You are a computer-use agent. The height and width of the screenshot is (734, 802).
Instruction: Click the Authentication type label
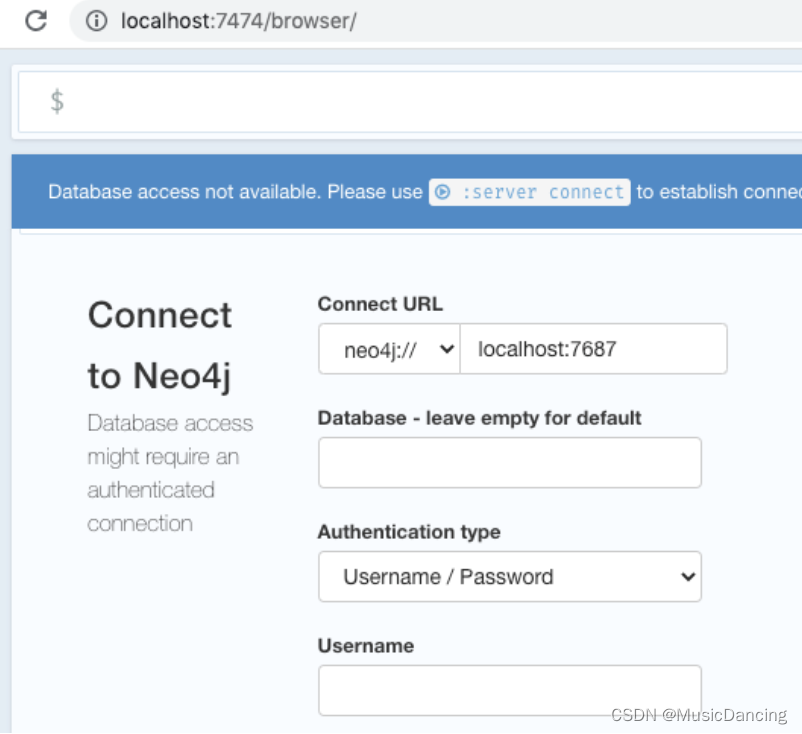tap(409, 532)
